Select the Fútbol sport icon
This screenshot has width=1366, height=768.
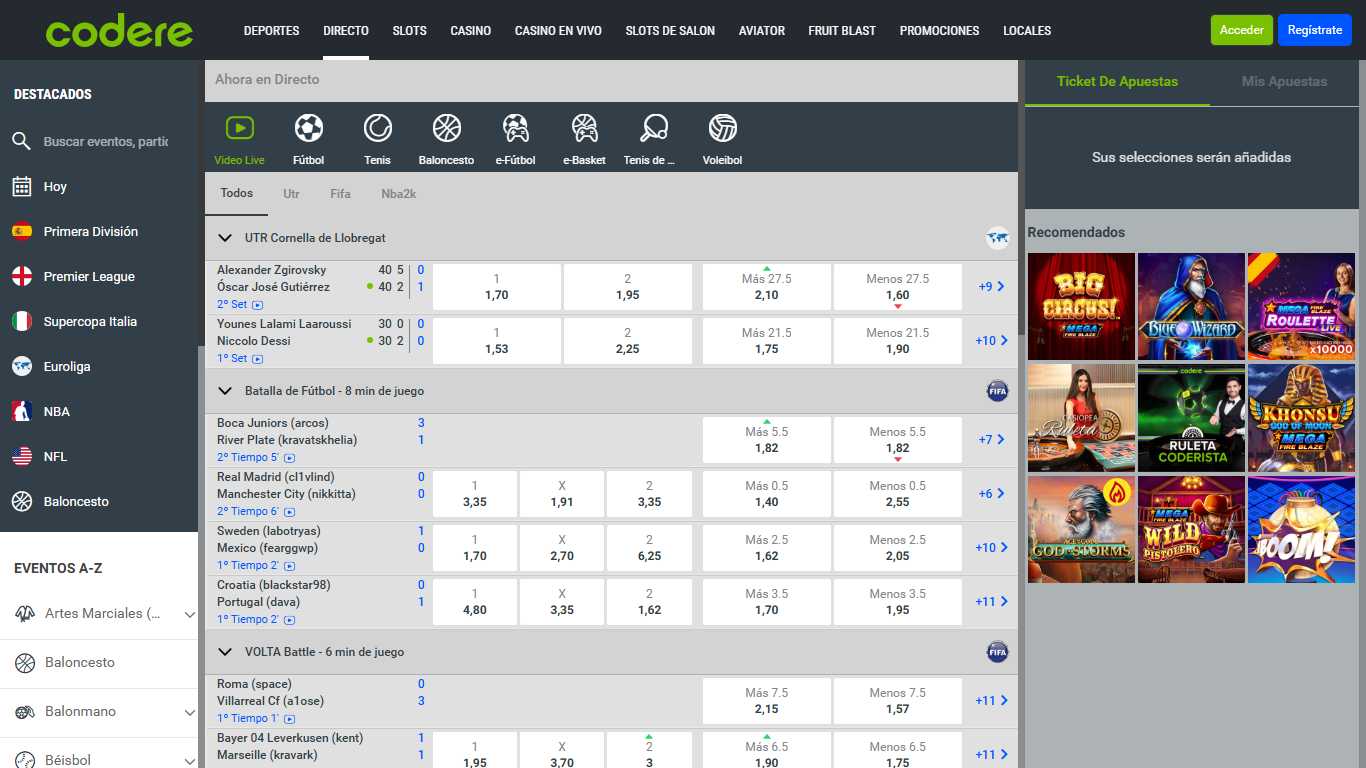pos(309,128)
